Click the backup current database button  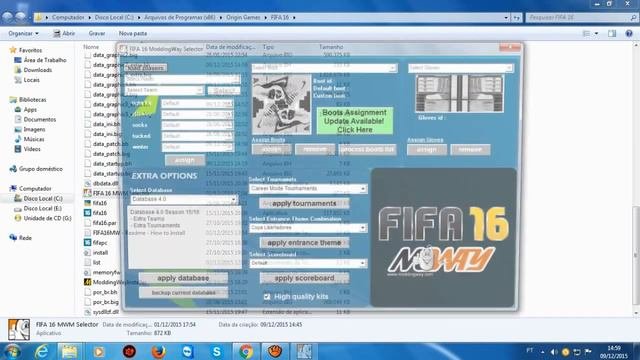click(x=183, y=293)
